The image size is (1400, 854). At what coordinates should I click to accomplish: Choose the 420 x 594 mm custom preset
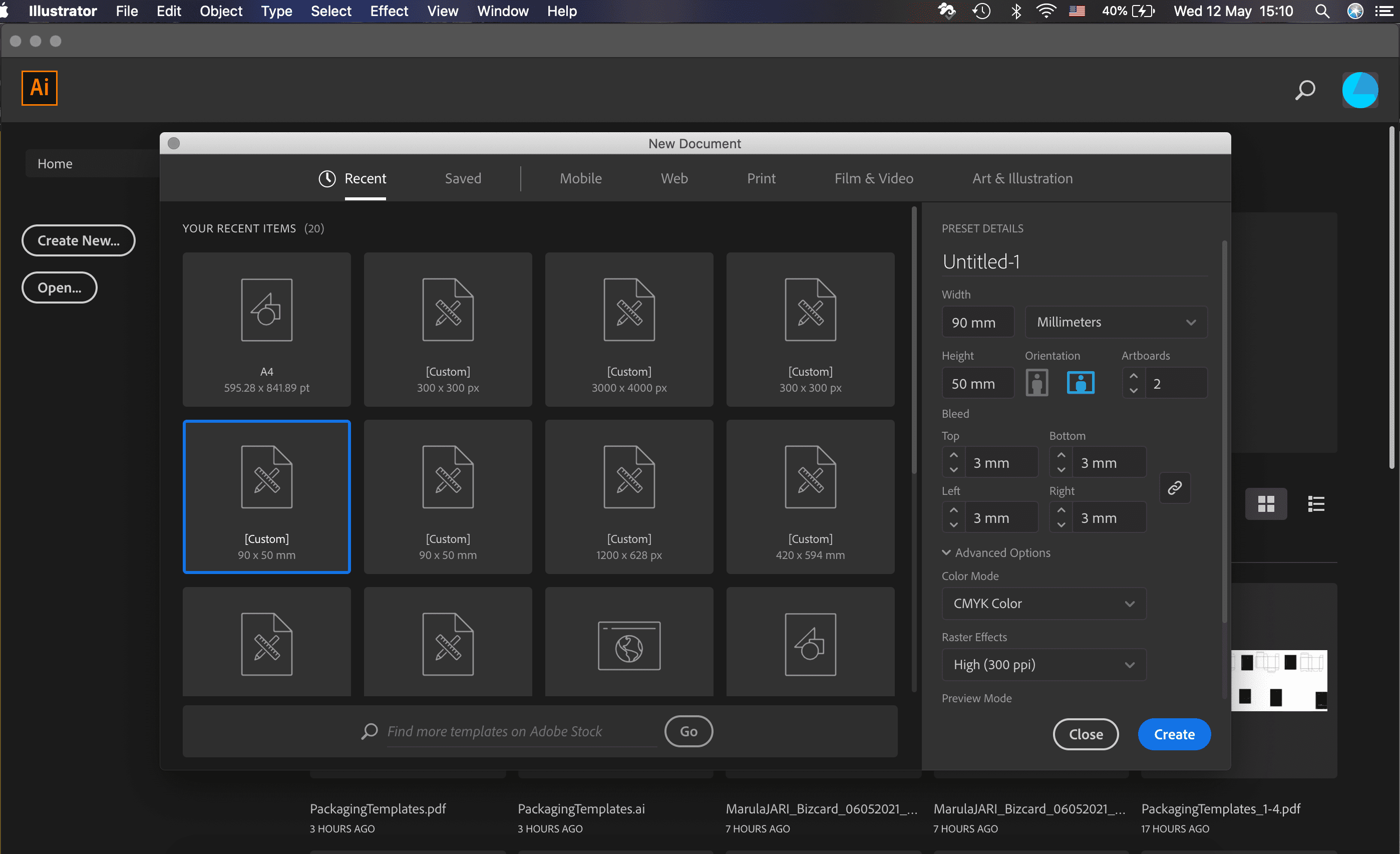[810, 496]
